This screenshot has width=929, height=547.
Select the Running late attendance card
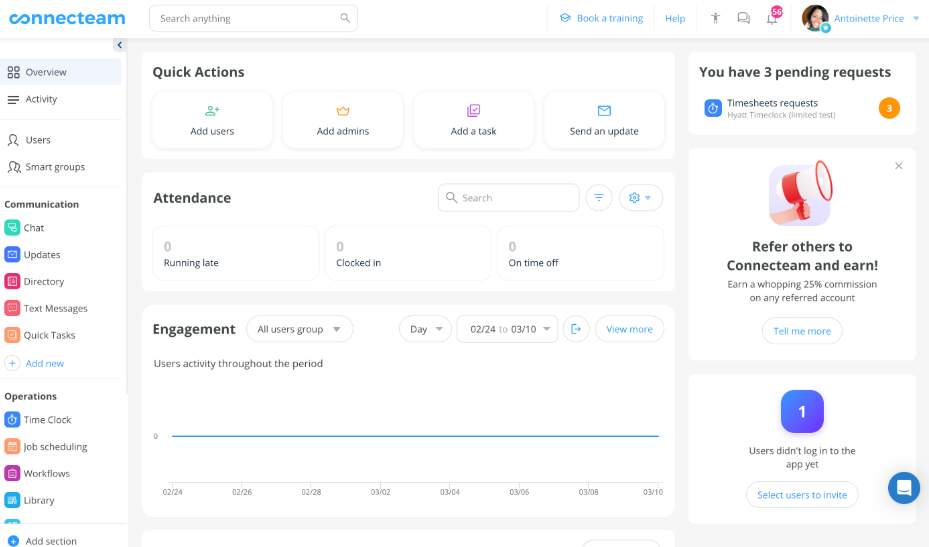[235, 253]
